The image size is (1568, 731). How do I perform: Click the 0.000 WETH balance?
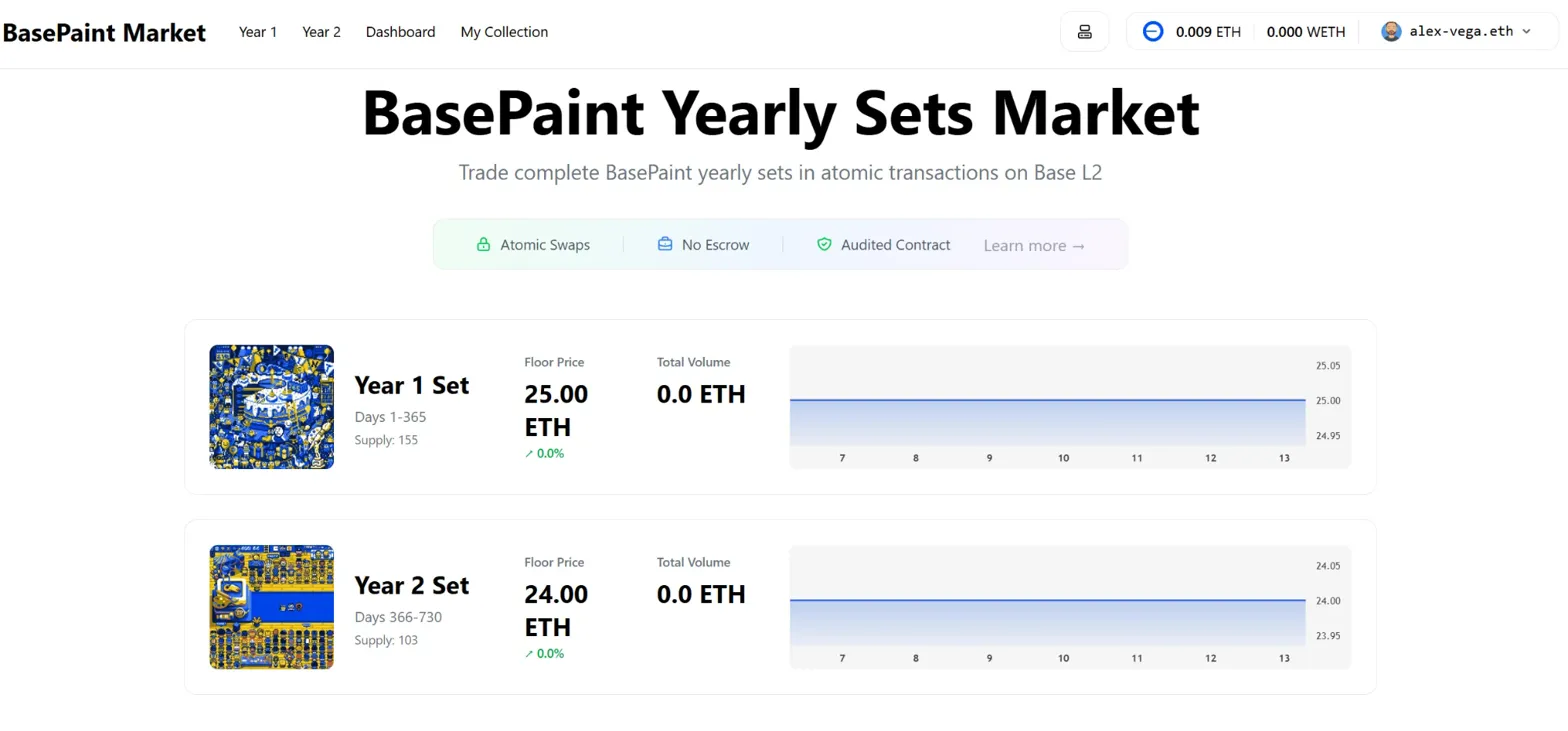click(1305, 32)
